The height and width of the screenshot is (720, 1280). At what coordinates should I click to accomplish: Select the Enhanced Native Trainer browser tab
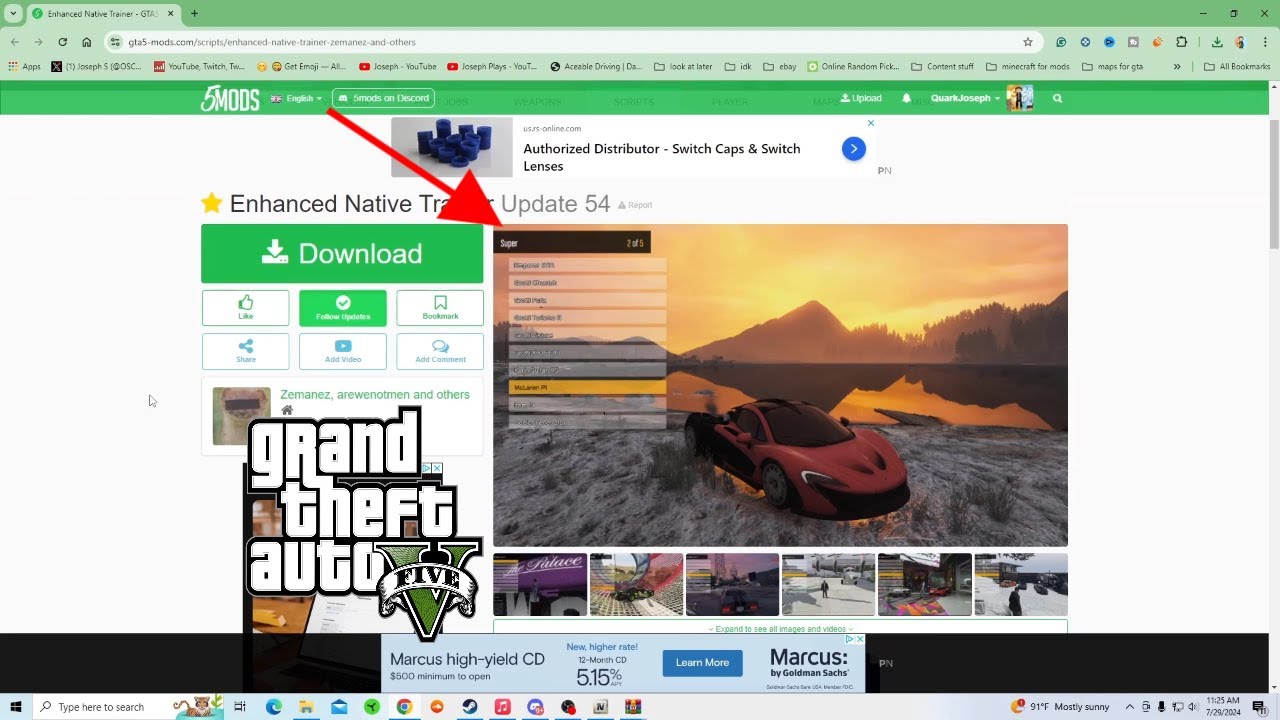103,14
